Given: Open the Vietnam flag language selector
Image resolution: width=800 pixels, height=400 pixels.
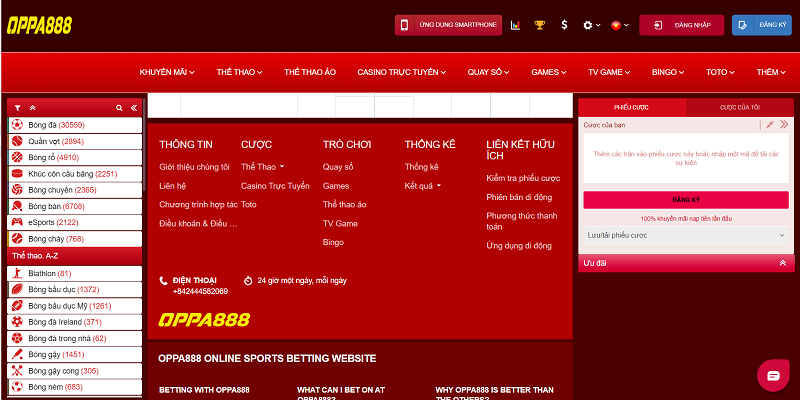Looking at the screenshot, I should pos(620,25).
